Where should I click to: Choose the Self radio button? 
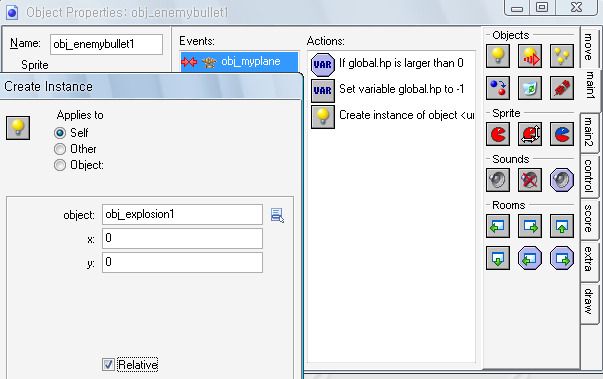(60, 133)
